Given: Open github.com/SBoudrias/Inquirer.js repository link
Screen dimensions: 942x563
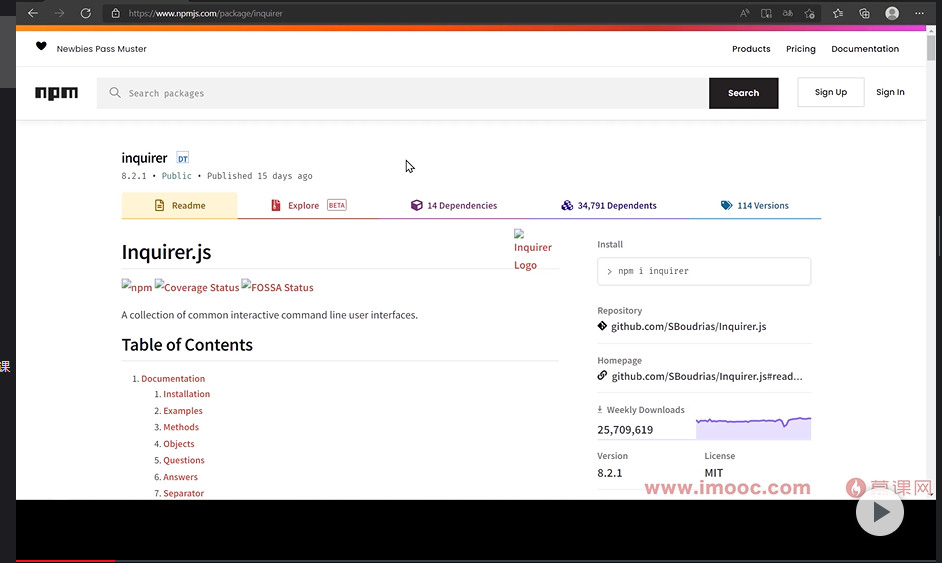Looking at the screenshot, I should [688, 326].
